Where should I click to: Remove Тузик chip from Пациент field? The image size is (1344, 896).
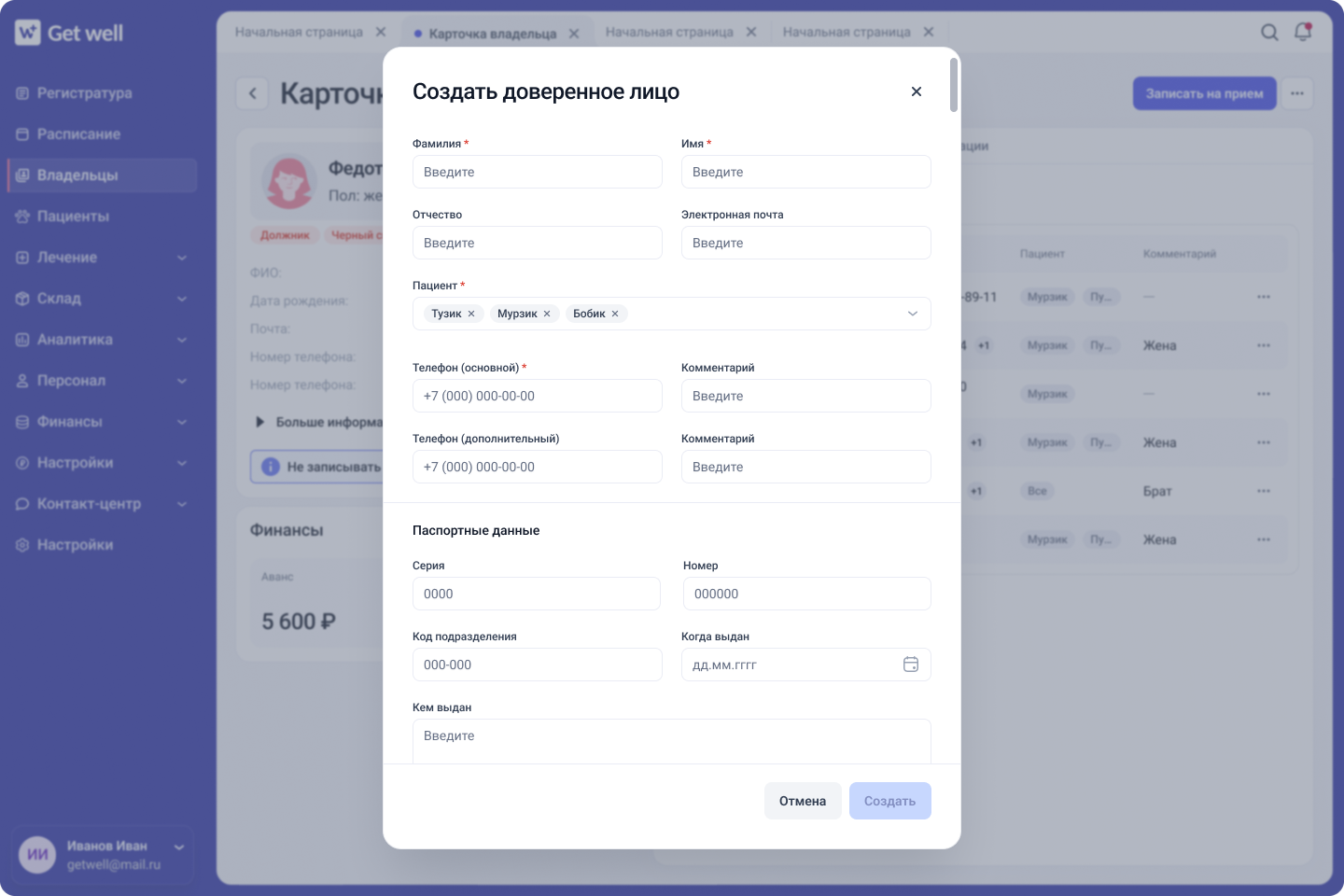(471, 314)
